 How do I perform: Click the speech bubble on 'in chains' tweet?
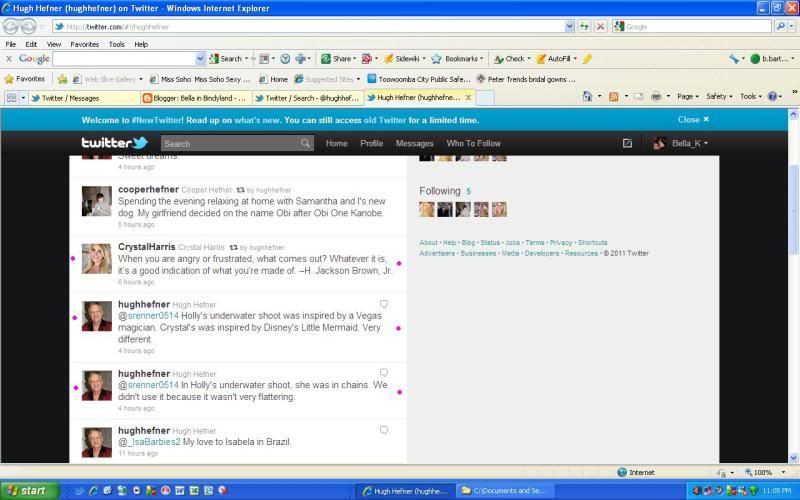pos(384,373)
